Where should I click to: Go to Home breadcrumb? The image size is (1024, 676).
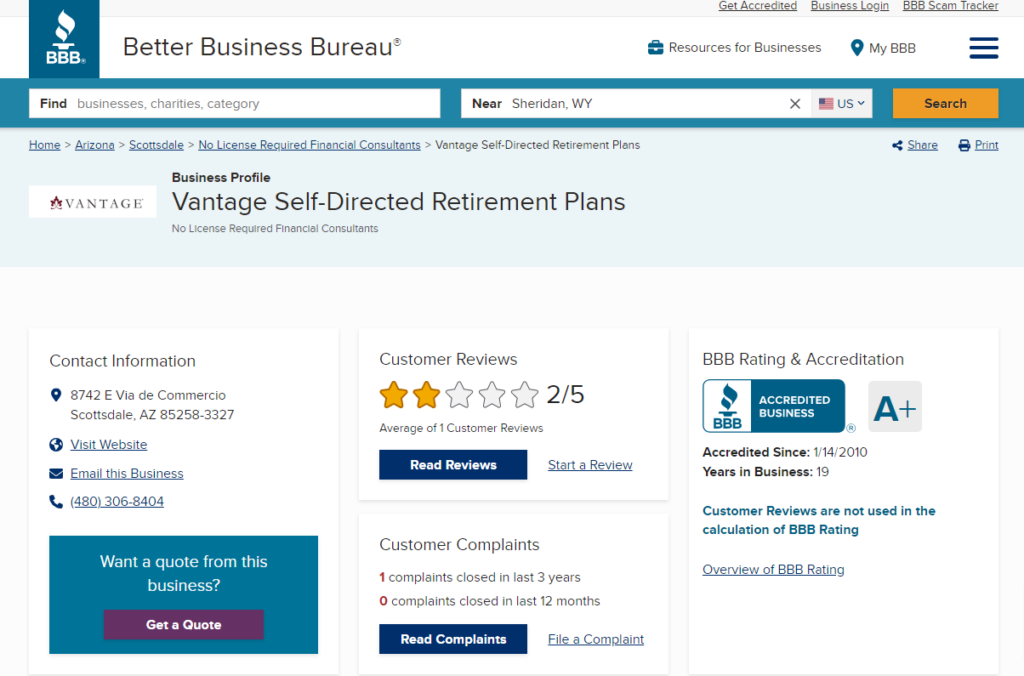(44, 145)
